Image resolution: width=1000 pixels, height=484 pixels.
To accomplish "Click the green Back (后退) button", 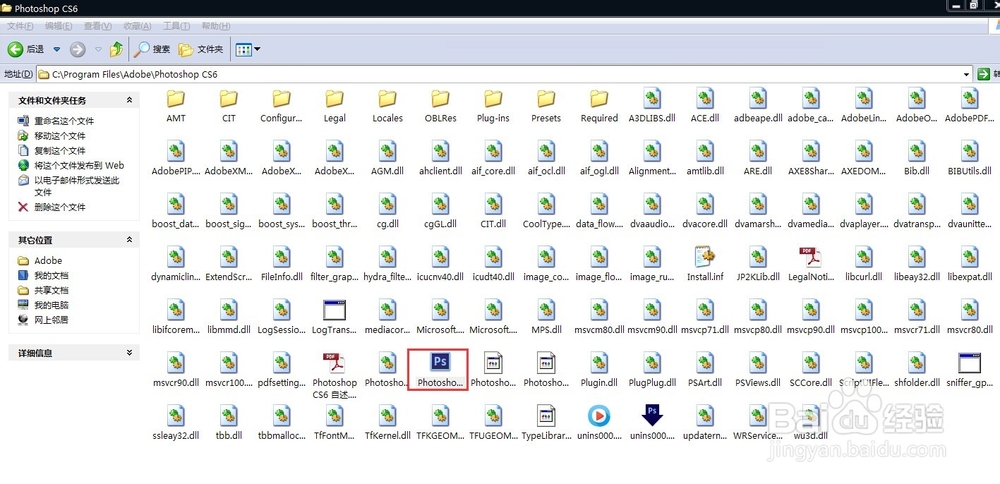I will pos(26,49).
